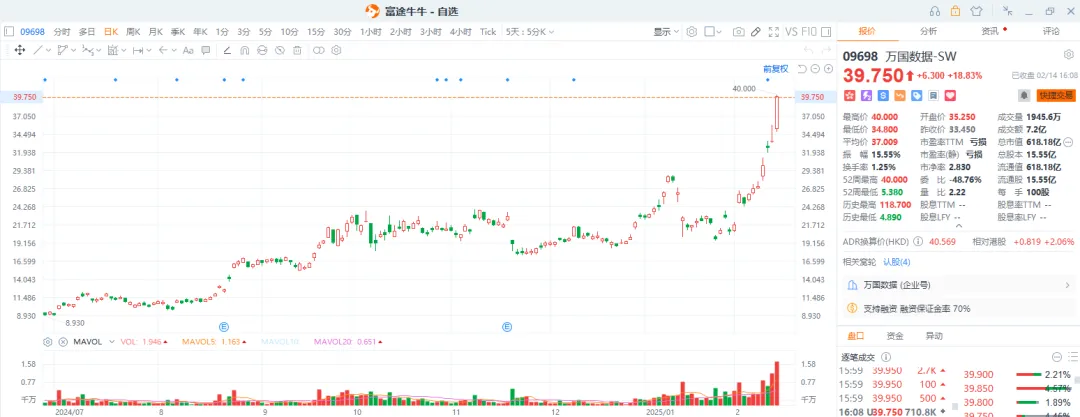Add a comment bubble annotation
The width and height of the screenshot is (1080, 417).
pyautogui.click(x=205, y=50)
